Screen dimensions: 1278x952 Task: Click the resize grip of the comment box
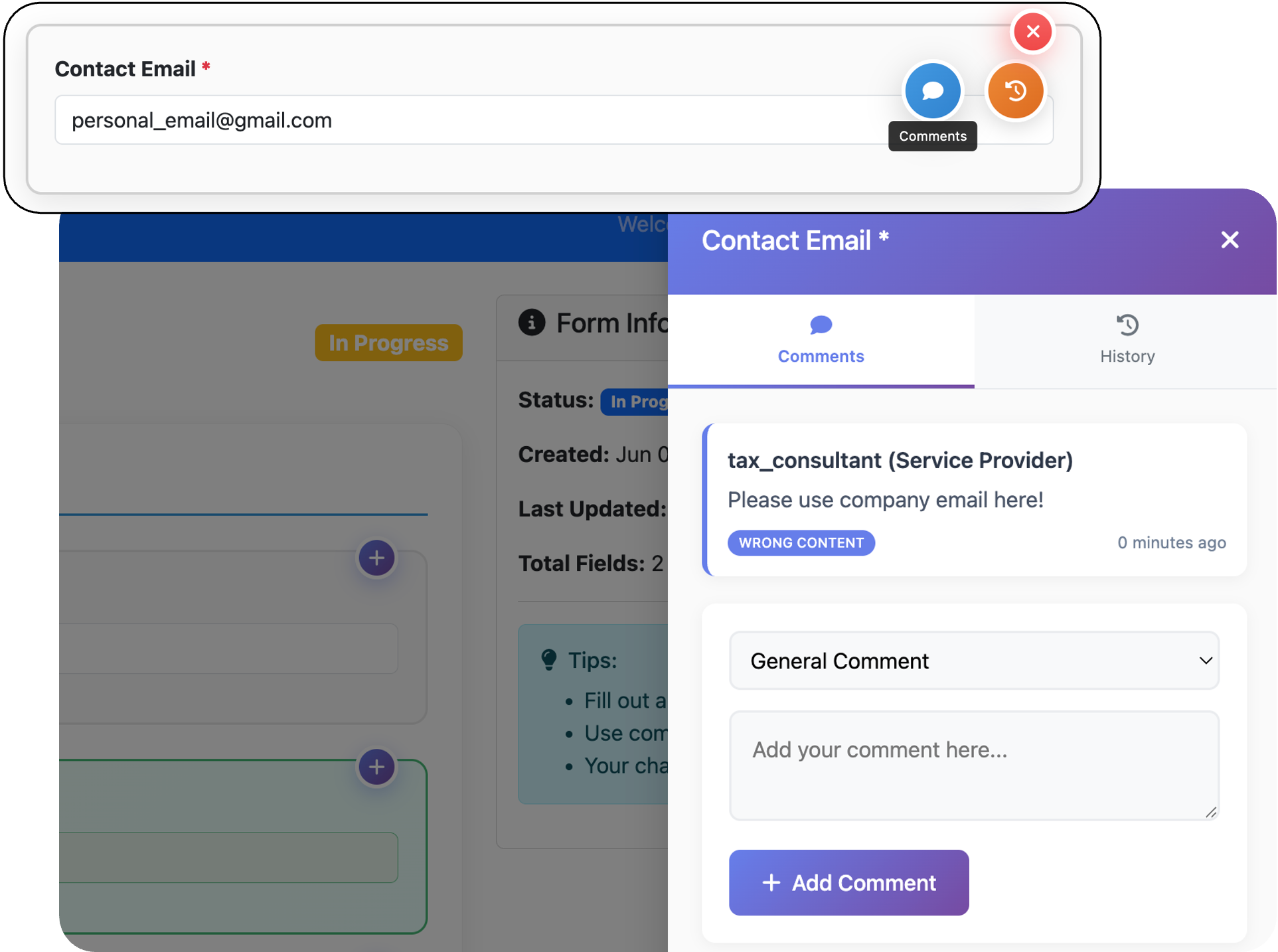pos(1210,812)
